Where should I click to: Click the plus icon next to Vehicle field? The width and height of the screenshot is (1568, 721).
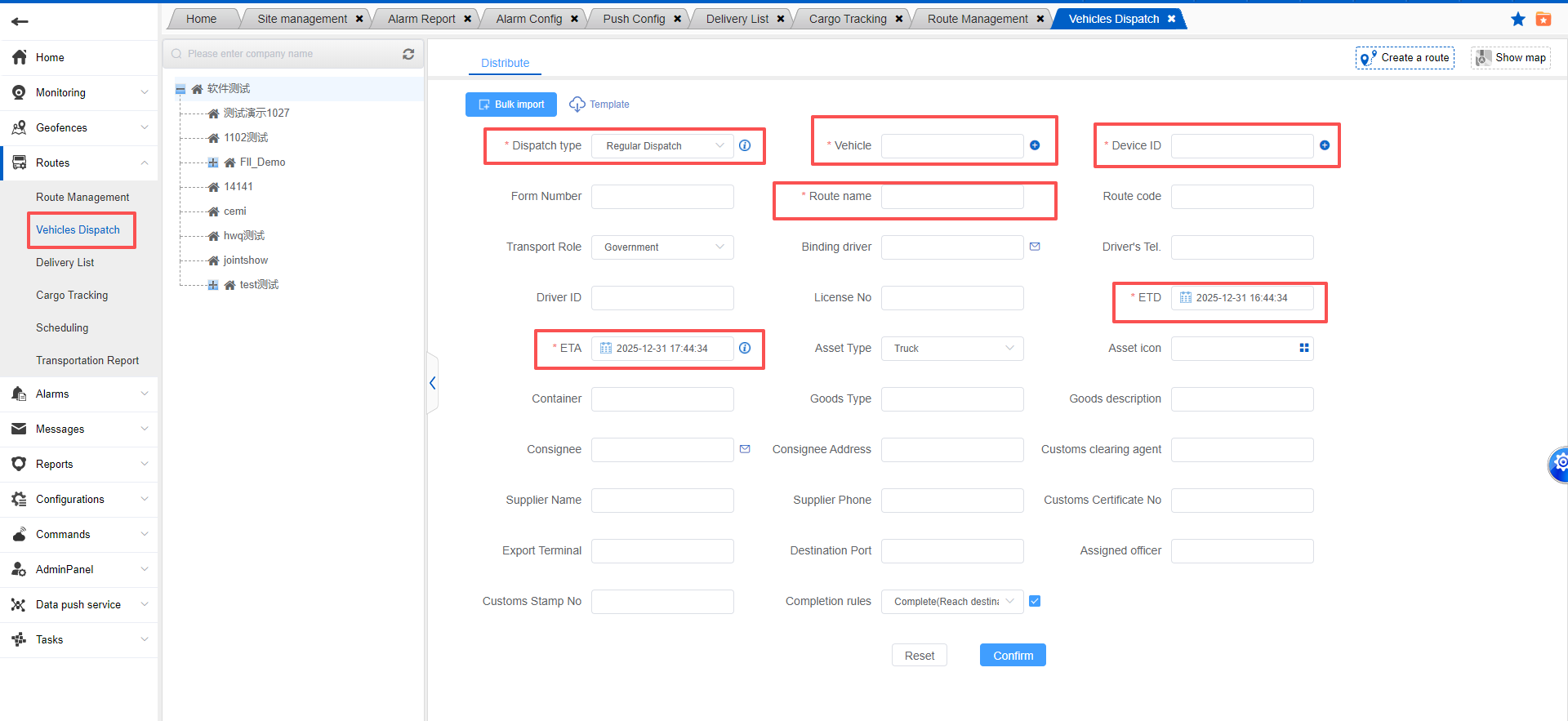[x=1035, y=145]
